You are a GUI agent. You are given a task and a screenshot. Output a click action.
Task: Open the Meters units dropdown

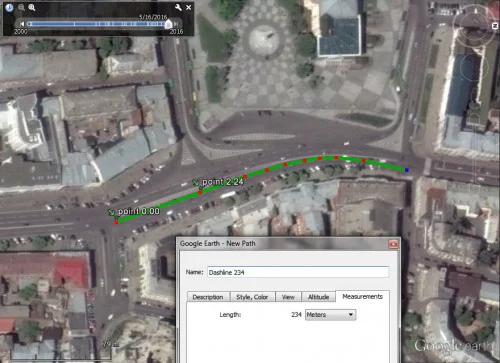point(330,315)
